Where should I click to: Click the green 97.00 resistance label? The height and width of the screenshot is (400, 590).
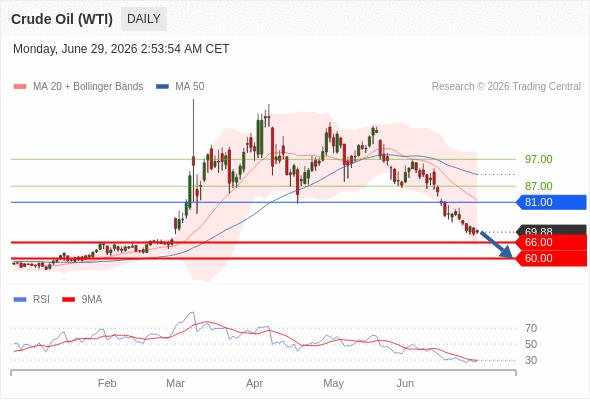(x=539, y=159)
